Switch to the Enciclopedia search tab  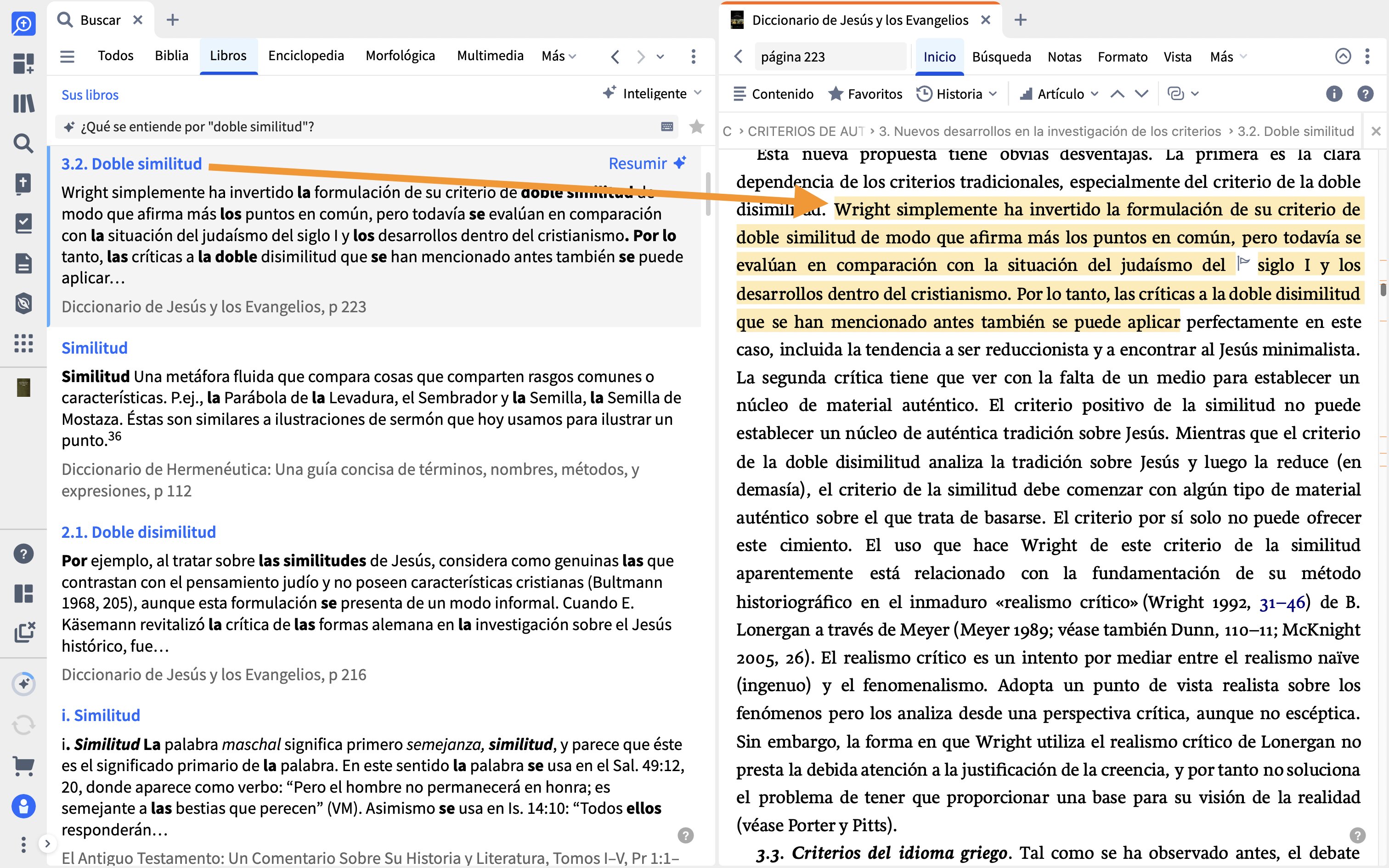pos(306,56)
